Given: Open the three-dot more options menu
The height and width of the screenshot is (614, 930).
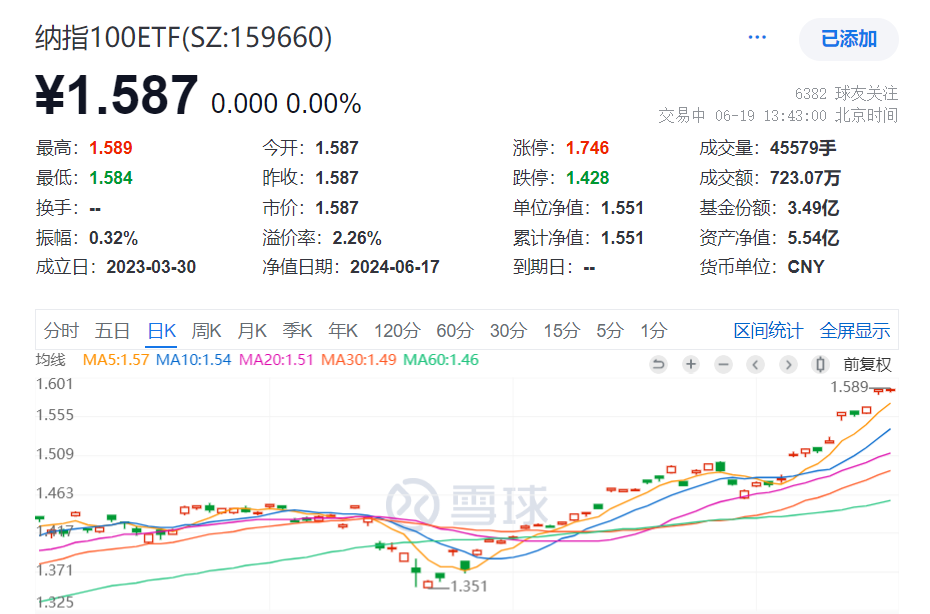Looking at the screenshot, I should pos(757,38).
